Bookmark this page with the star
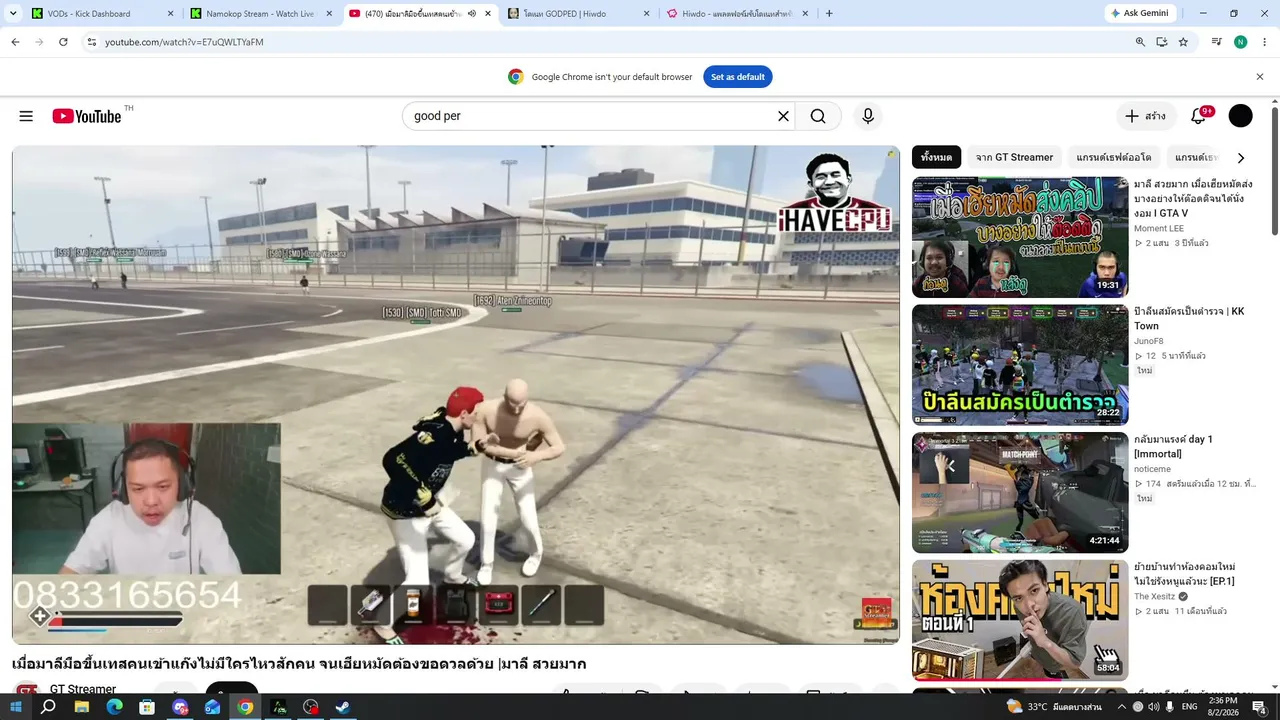1280x720 pixels. pos(1183,42)
